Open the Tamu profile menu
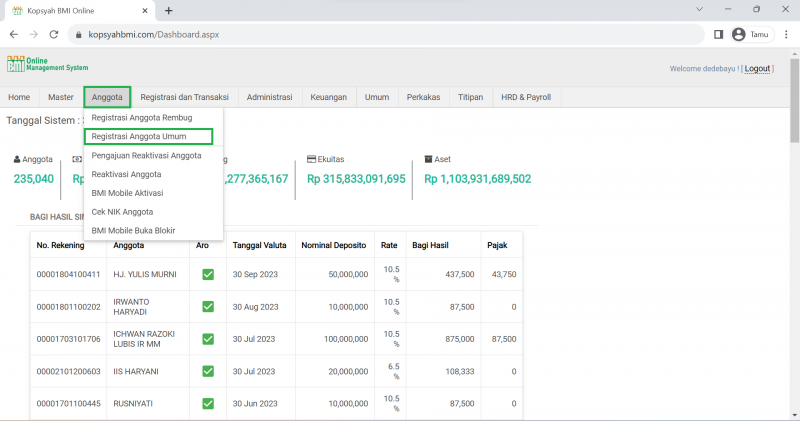 [x=752, y=34]
